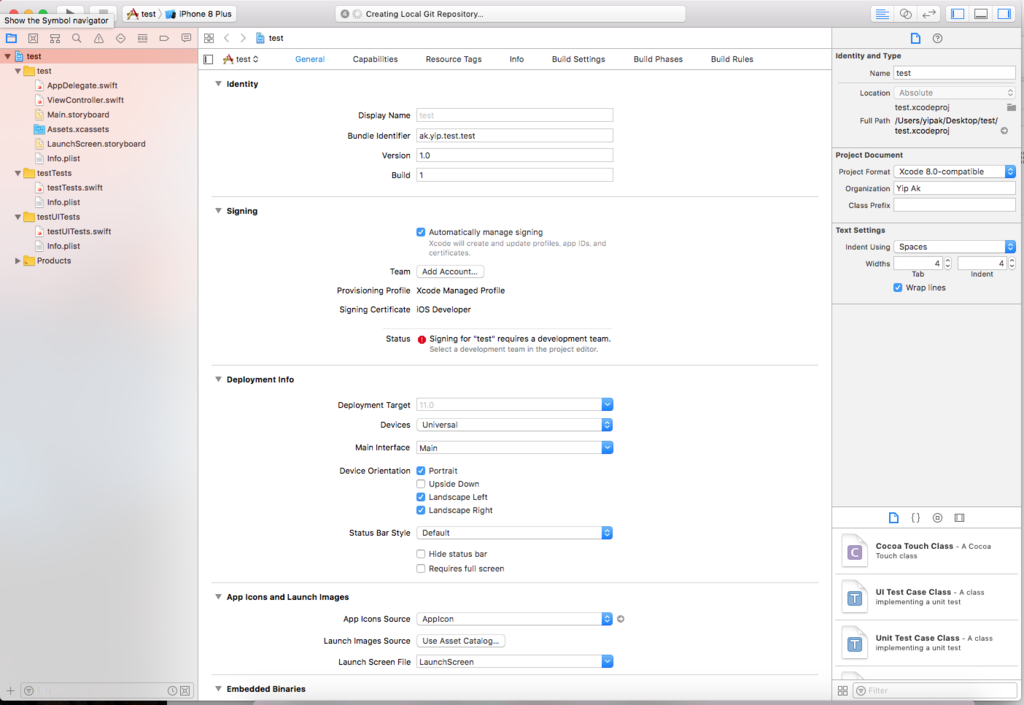Enable Requires full screen

pos(421,569)
